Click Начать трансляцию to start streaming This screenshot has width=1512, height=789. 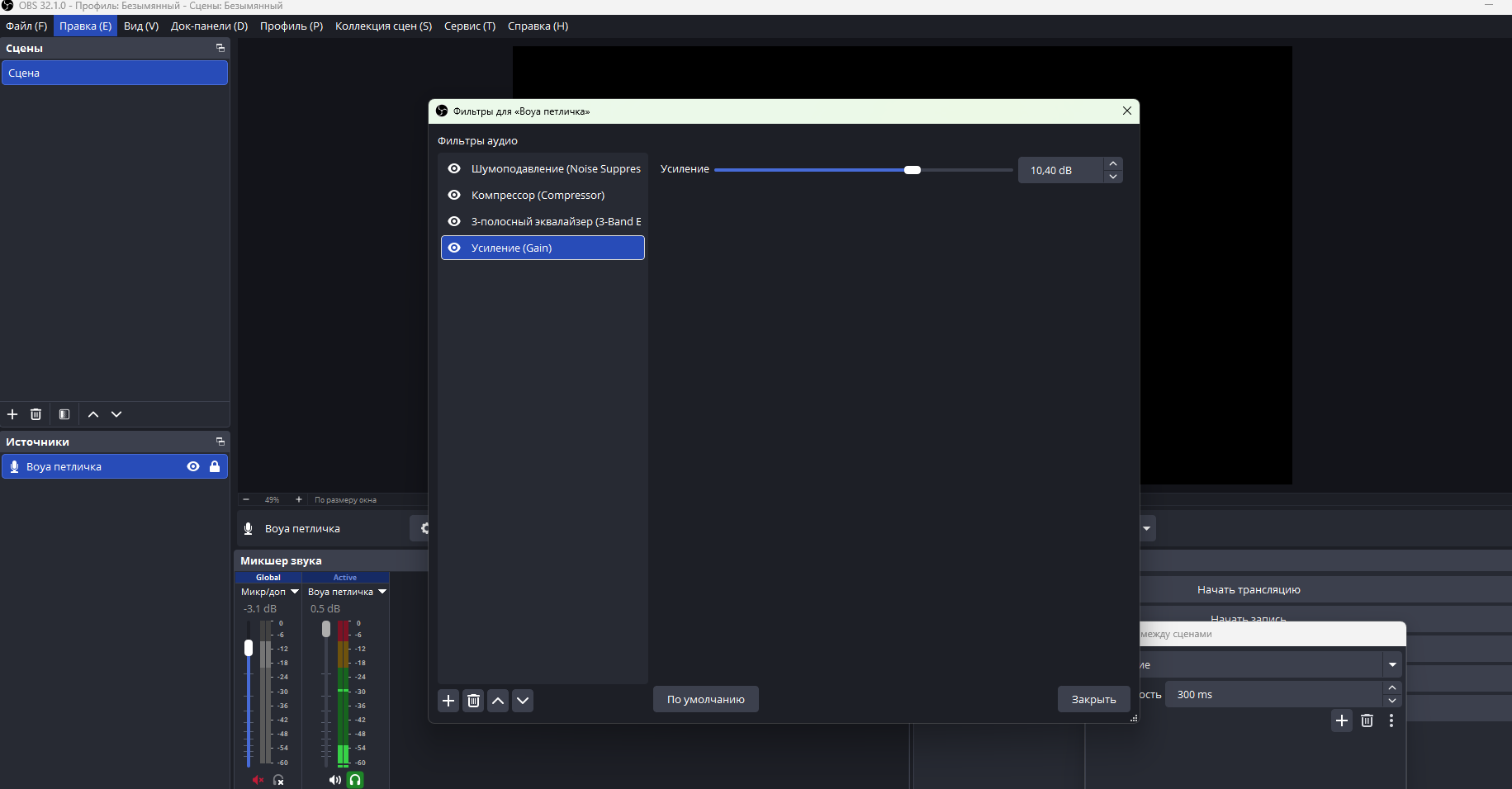(1249, 589)
